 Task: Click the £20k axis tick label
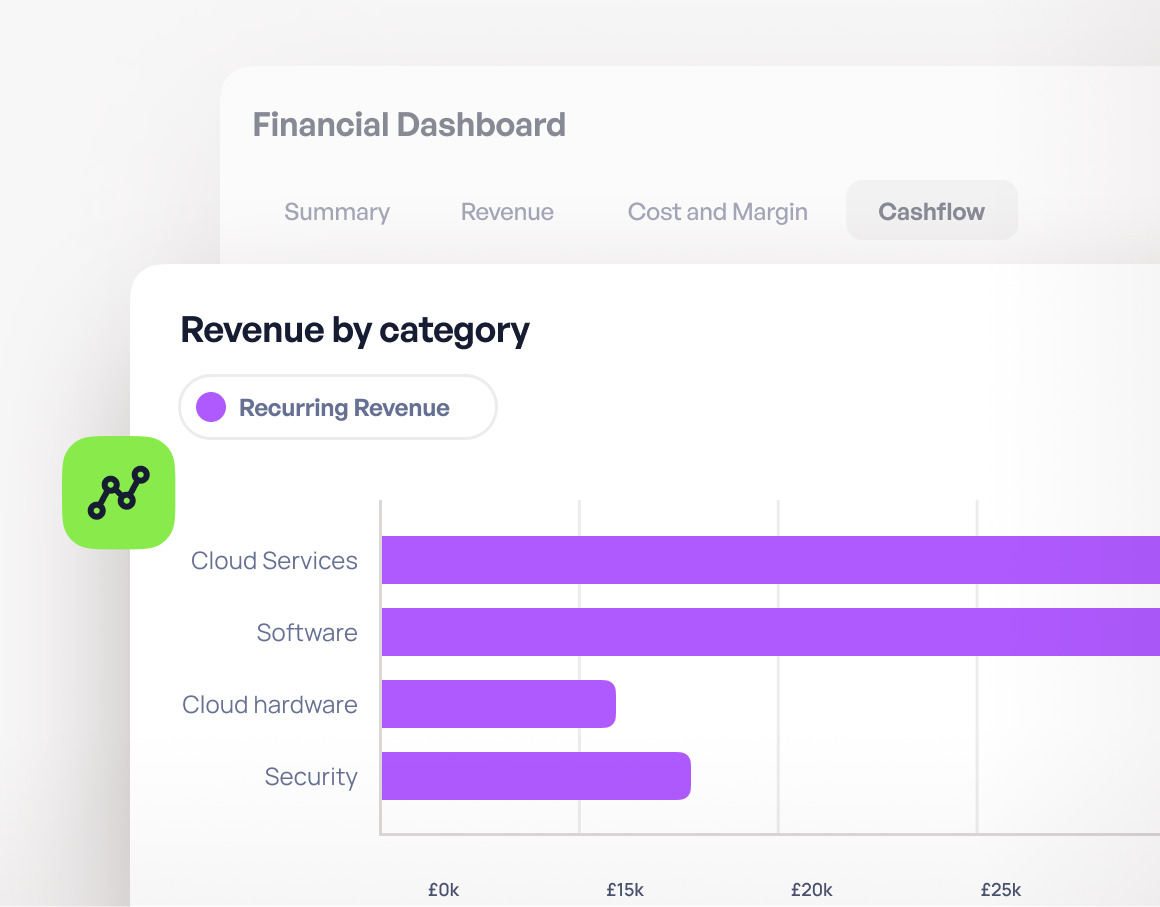pyautogui.click(x=811, y=889)
